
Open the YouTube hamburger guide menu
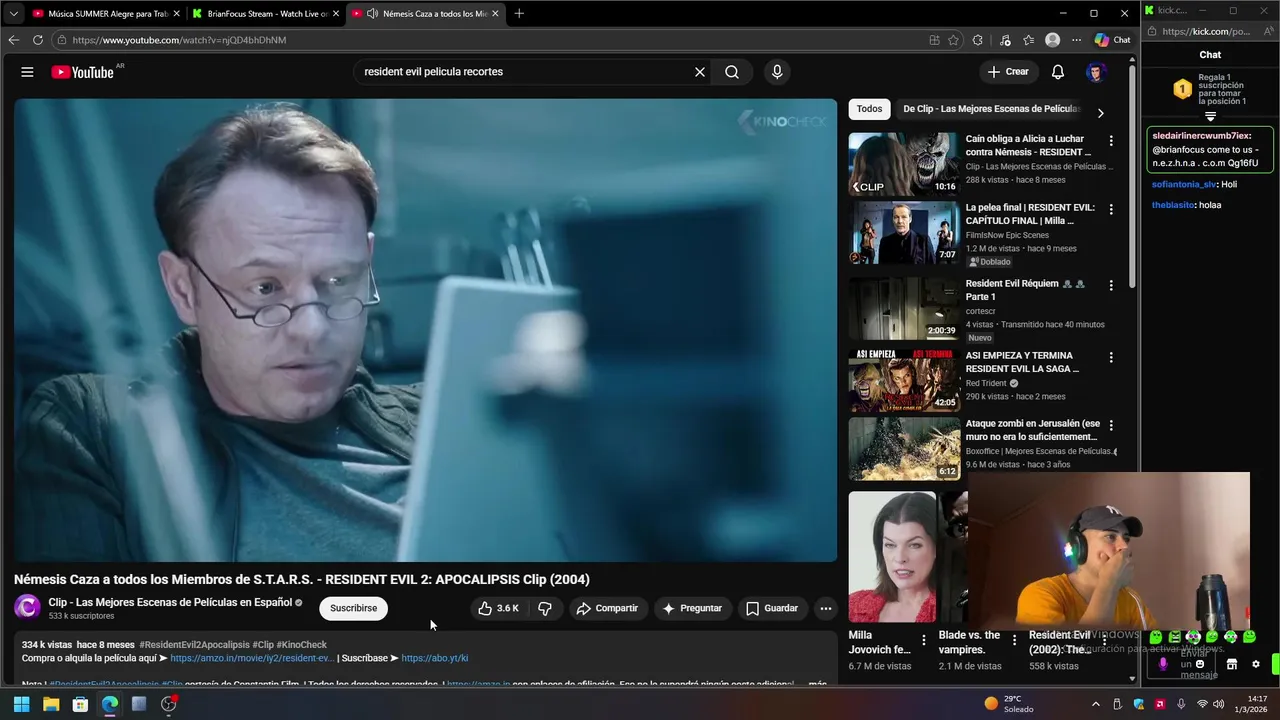(27, 72)
